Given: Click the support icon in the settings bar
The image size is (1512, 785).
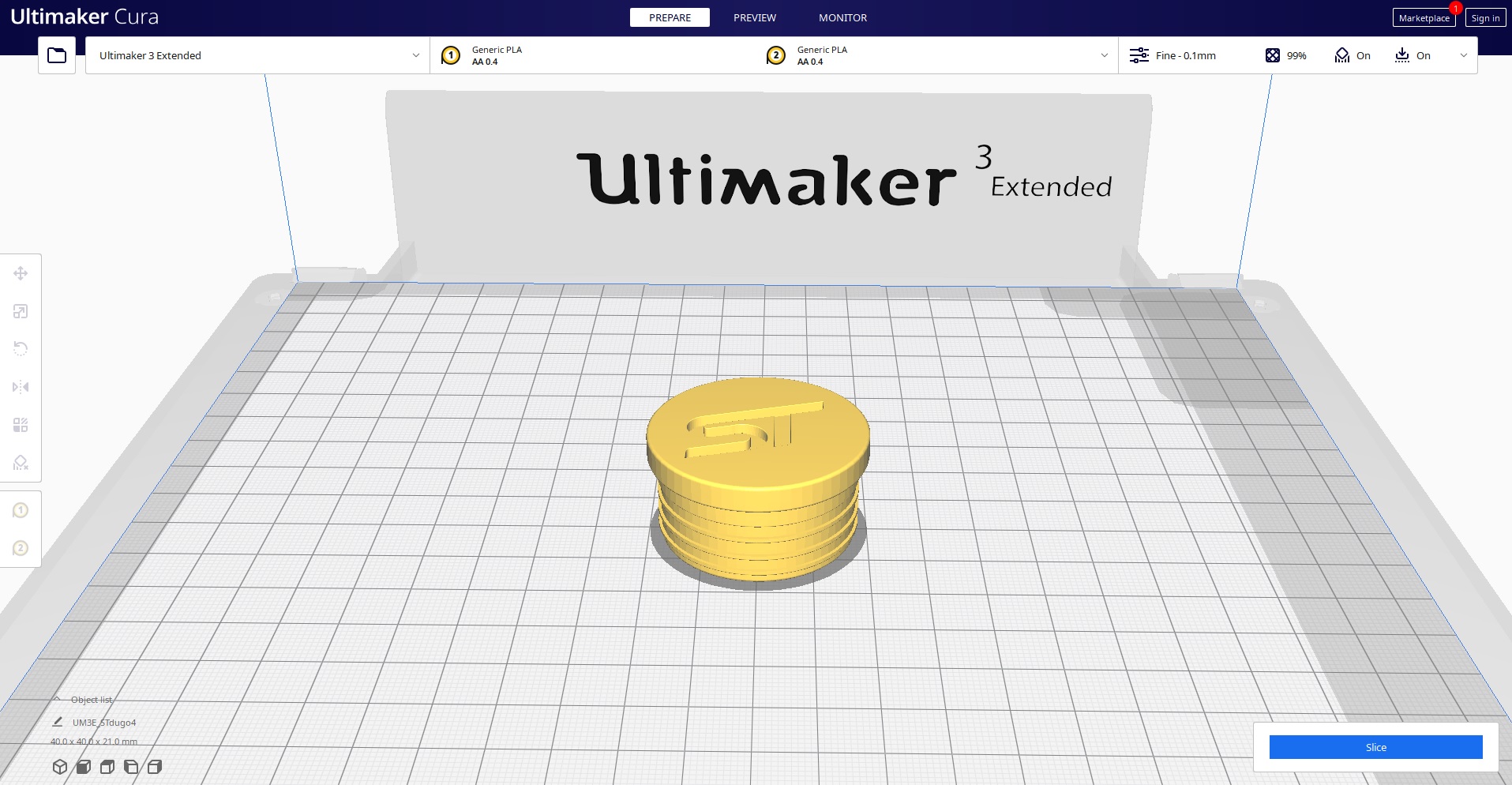Looking at the screenshot, I should 1342,55.
